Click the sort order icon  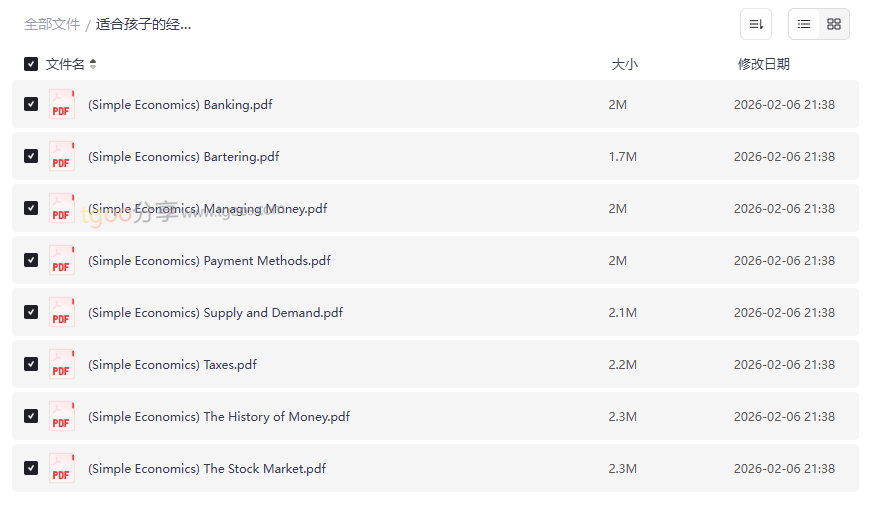click(x=756, y=24)
